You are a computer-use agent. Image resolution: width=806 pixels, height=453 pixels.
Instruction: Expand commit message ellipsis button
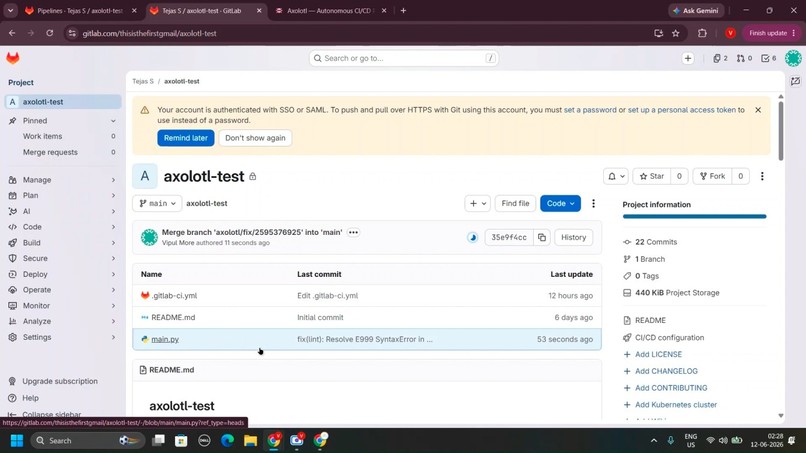pos(353,232)
